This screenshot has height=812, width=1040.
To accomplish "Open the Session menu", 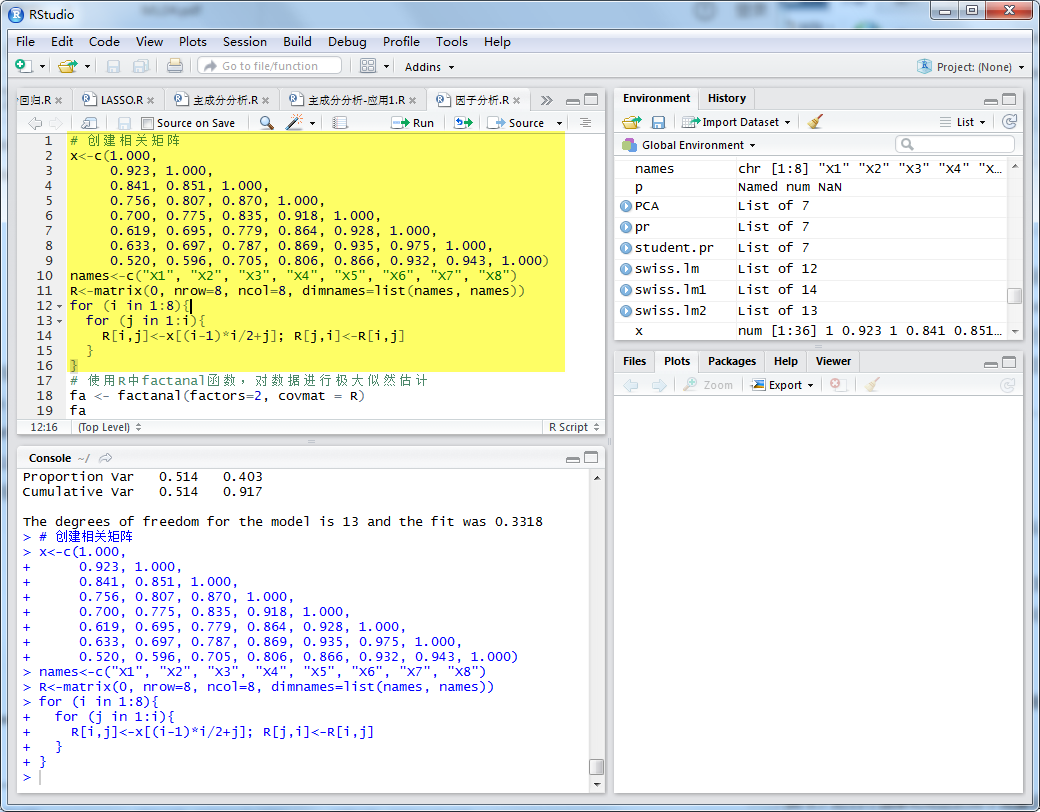I will click(244, 42).
